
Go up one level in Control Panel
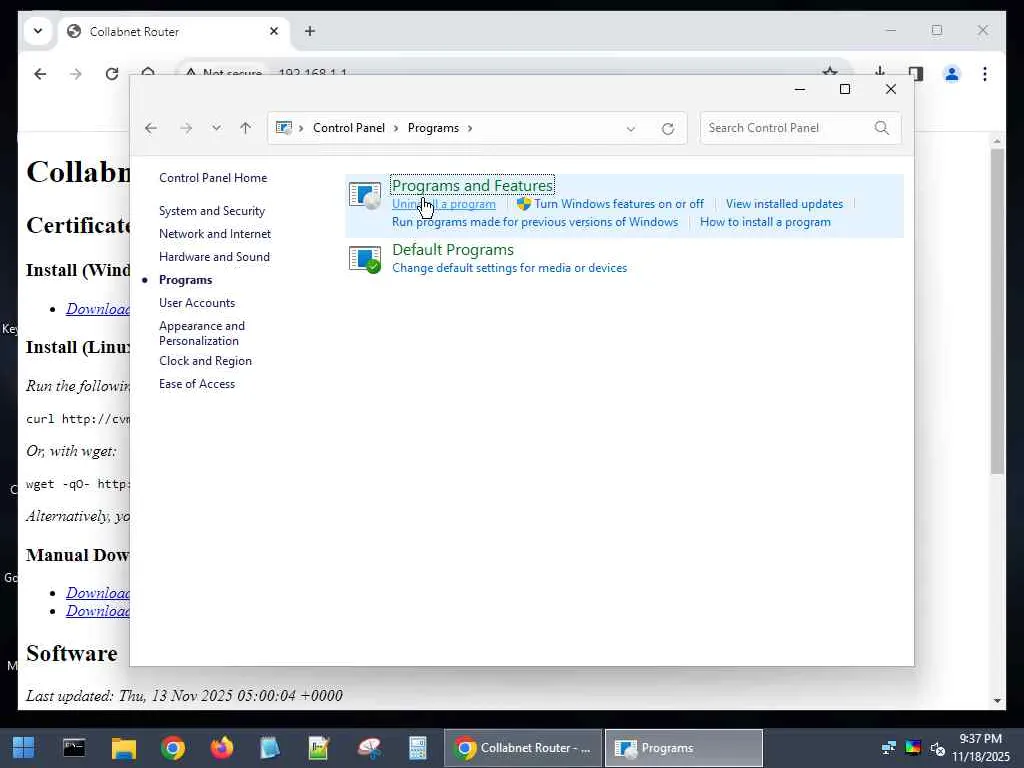246,128
